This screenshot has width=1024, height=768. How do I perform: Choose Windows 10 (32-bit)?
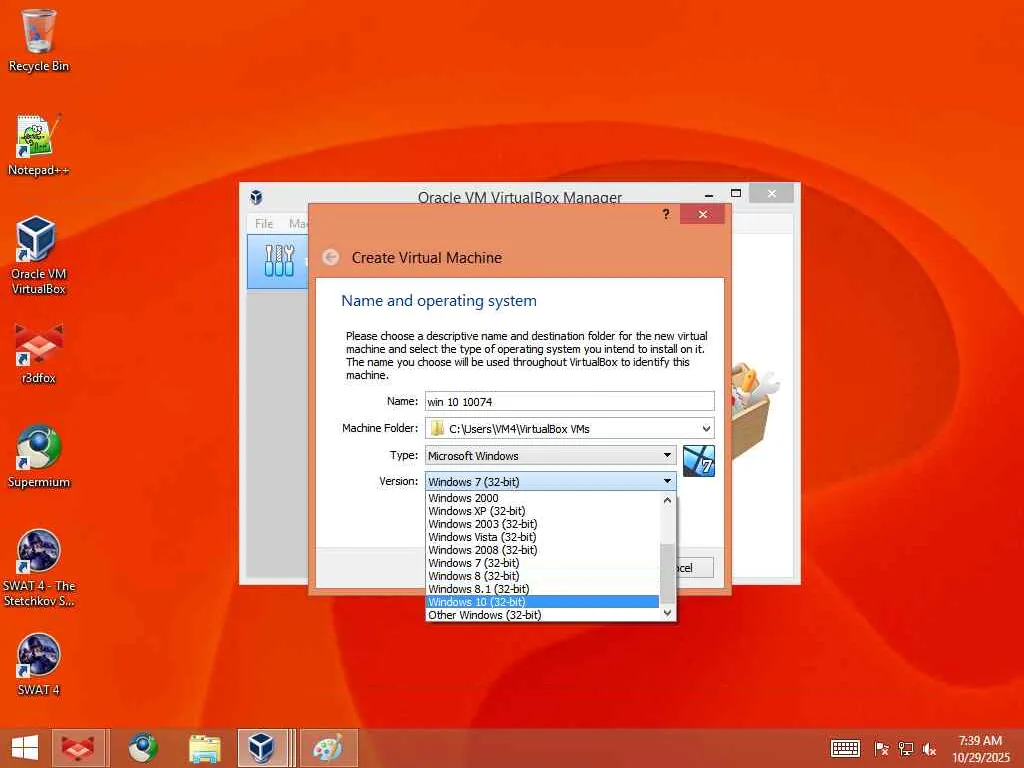543,601
